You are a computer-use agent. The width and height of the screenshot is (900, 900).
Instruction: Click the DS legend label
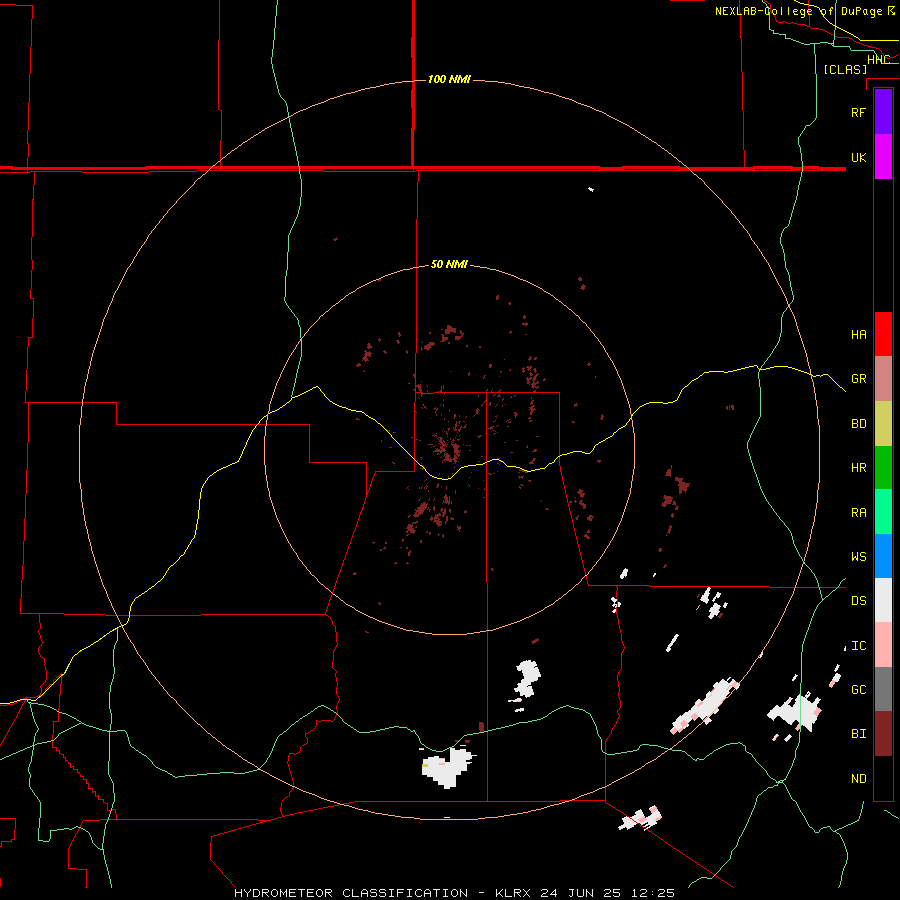[x=858, y=601]
